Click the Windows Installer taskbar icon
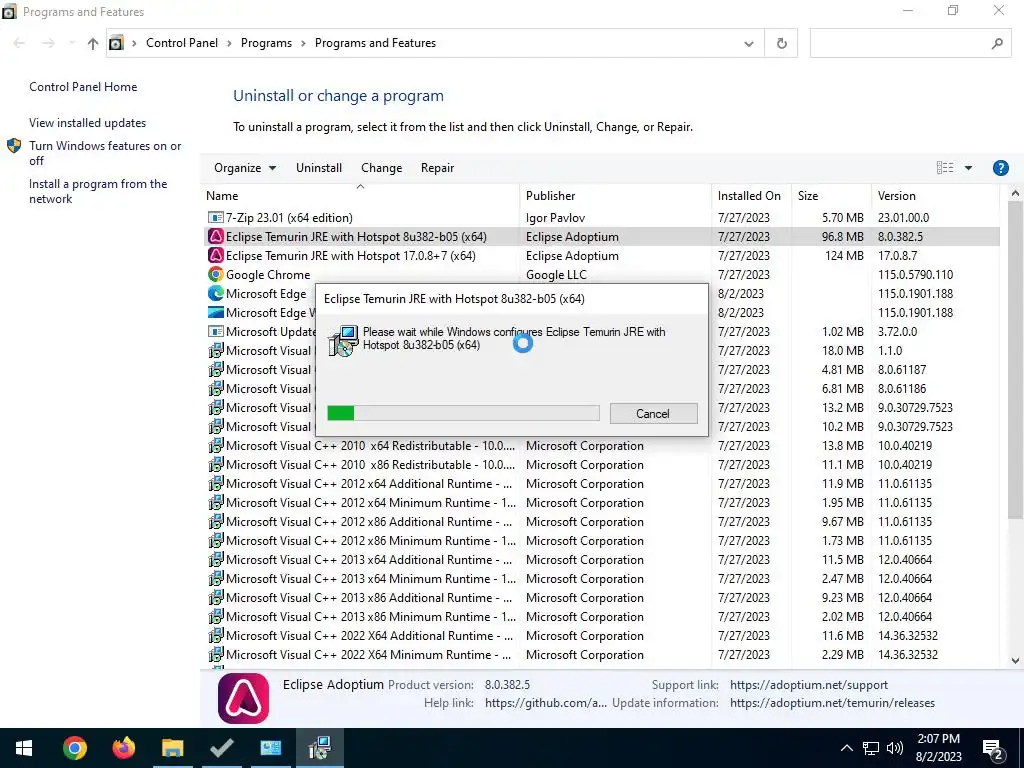The height and width of the screenshot is (768, 1024). pos(319,748)
